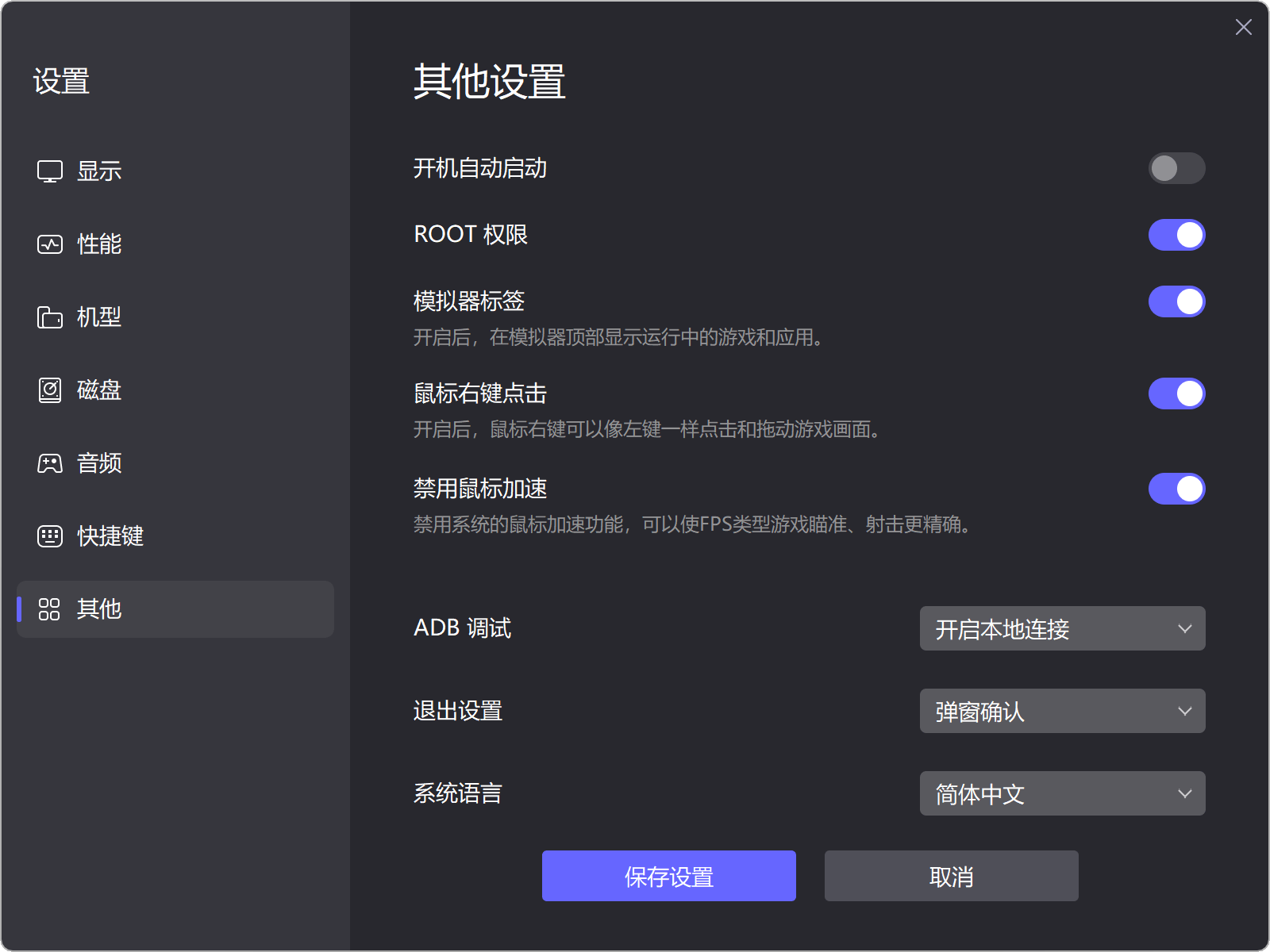Select the 音频 gamepad audio icon
The image size is (1270, 952).
point(50,463)
